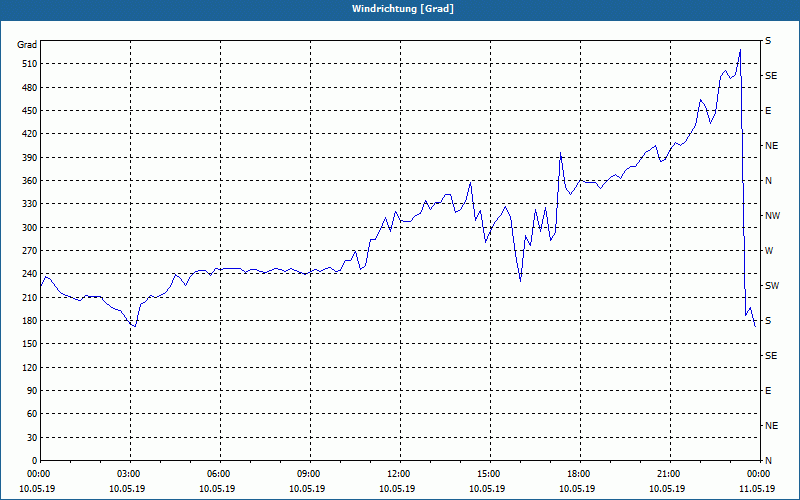This screenshot has width=800, height=500.
Task: Click the "S" compass label level with 180
Action: (768, 321)
